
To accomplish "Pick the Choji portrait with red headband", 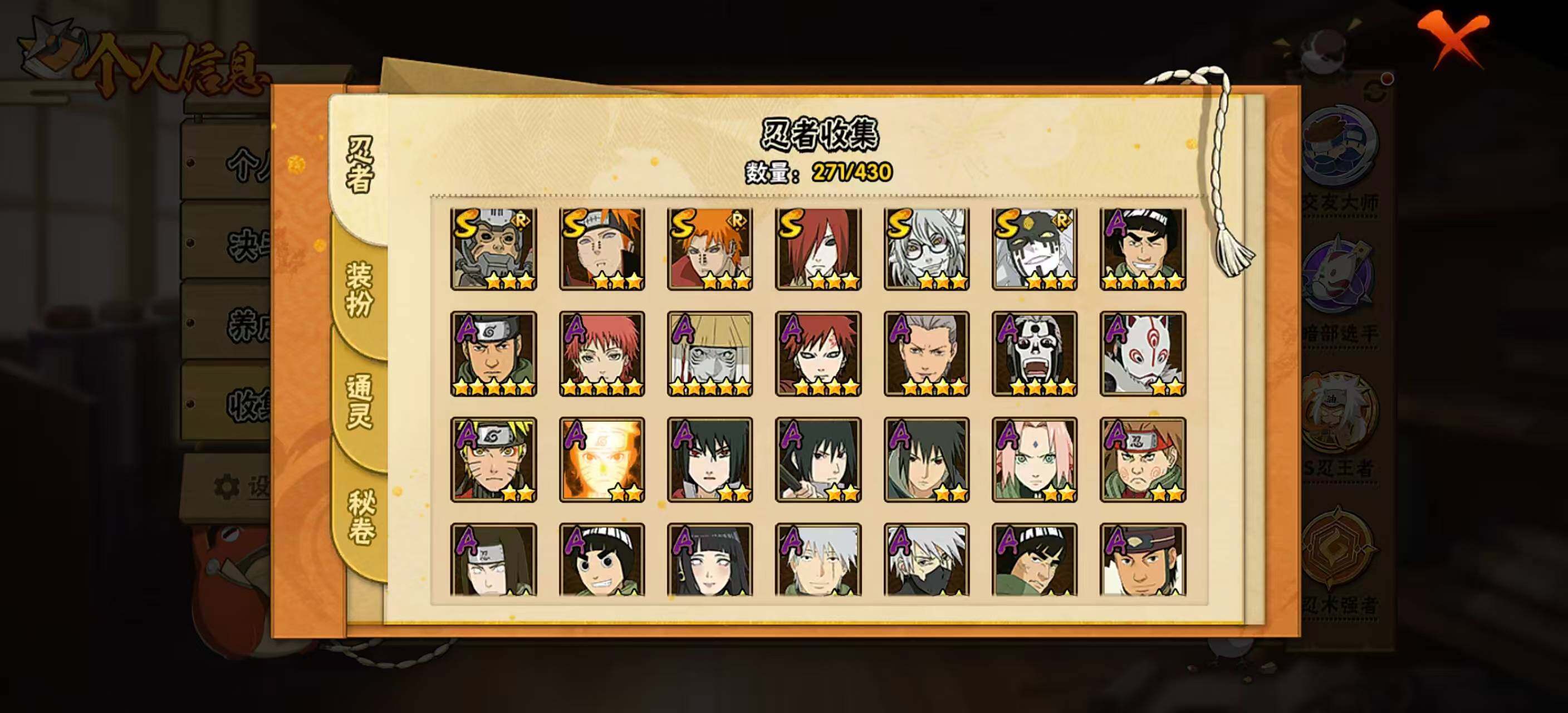I will point(1143,460).
